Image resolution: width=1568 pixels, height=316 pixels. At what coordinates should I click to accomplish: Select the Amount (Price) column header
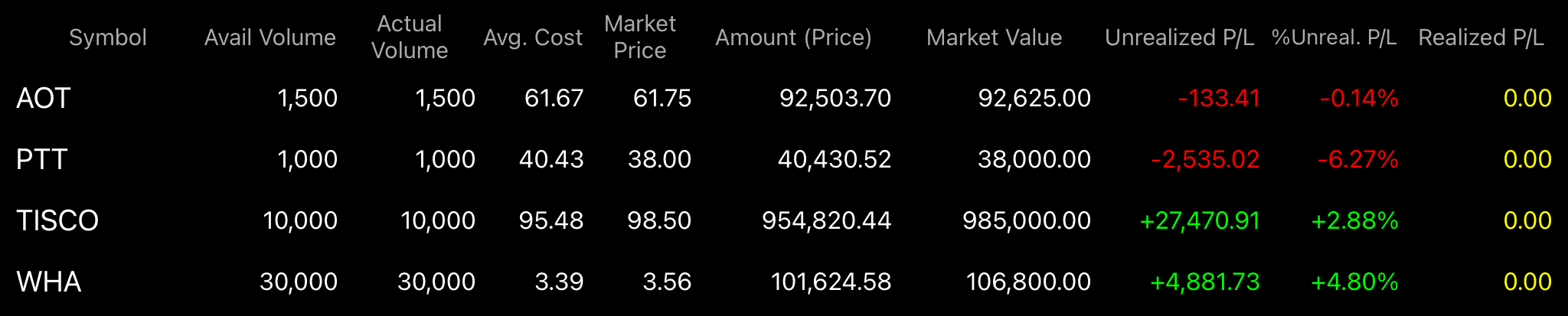793,37
